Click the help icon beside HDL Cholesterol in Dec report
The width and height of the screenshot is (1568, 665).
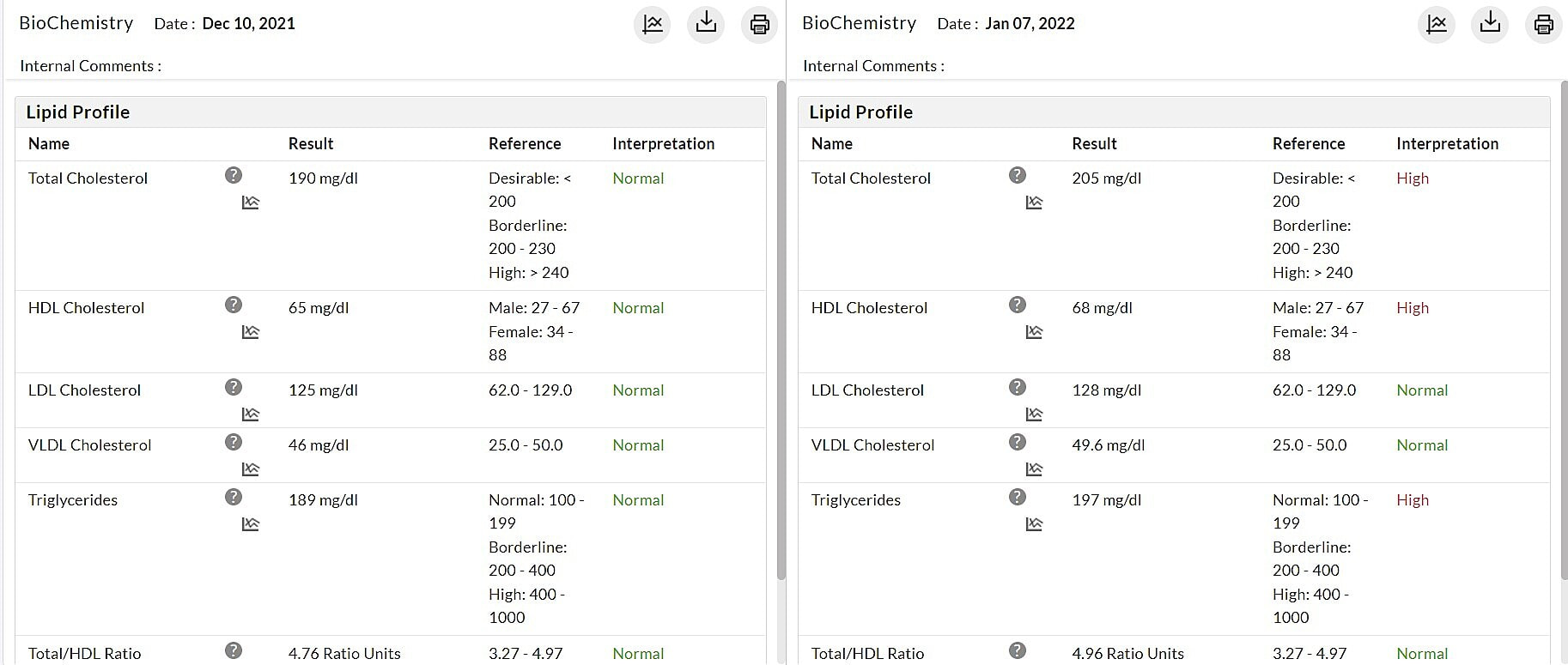(234, 305)
